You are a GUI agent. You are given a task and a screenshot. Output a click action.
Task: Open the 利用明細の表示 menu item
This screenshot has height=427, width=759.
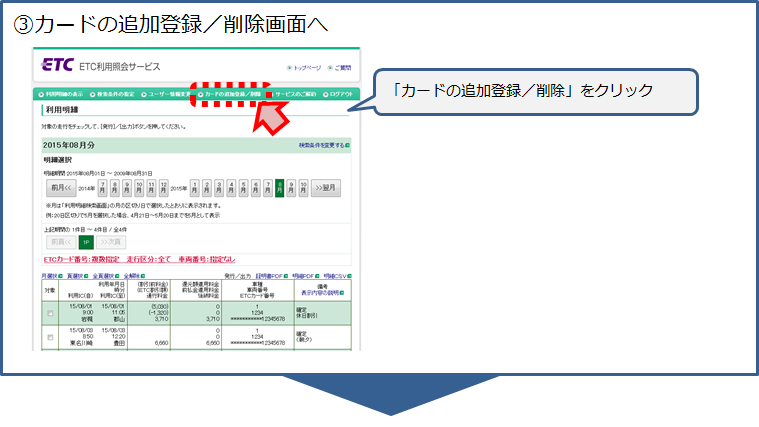(x=61, y=94)
